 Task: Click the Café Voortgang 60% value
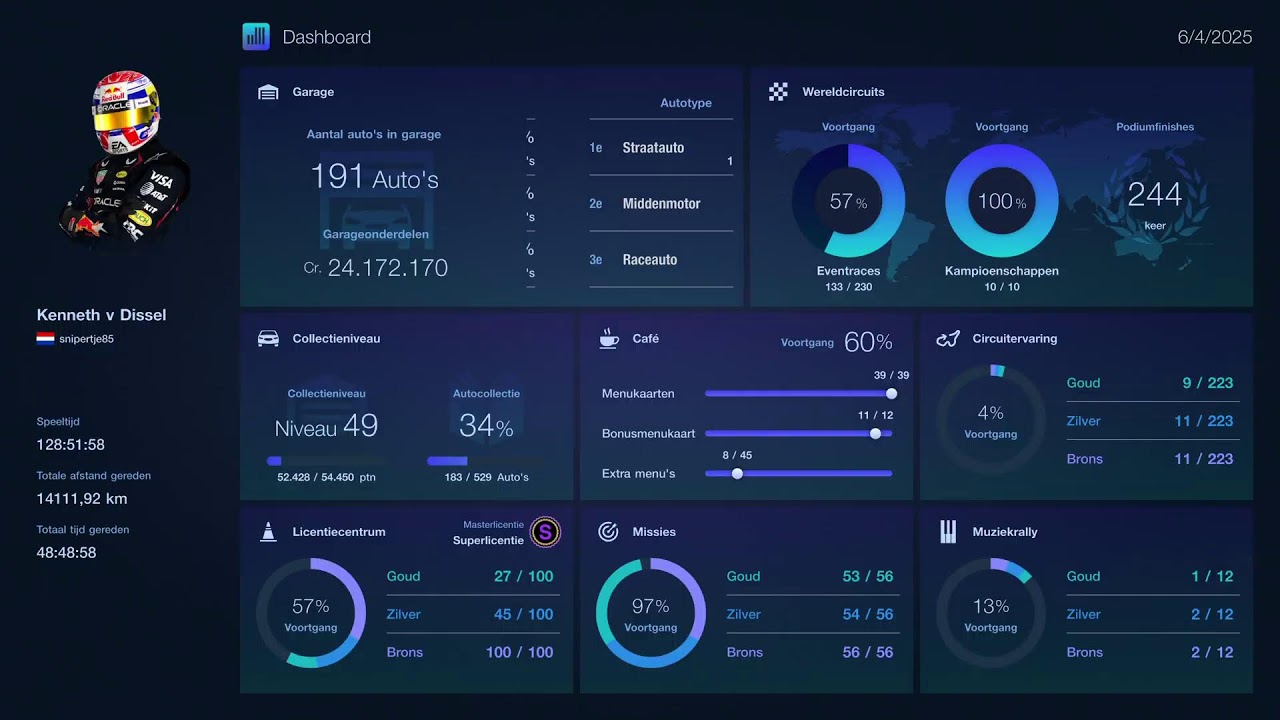tap(868, 342)
